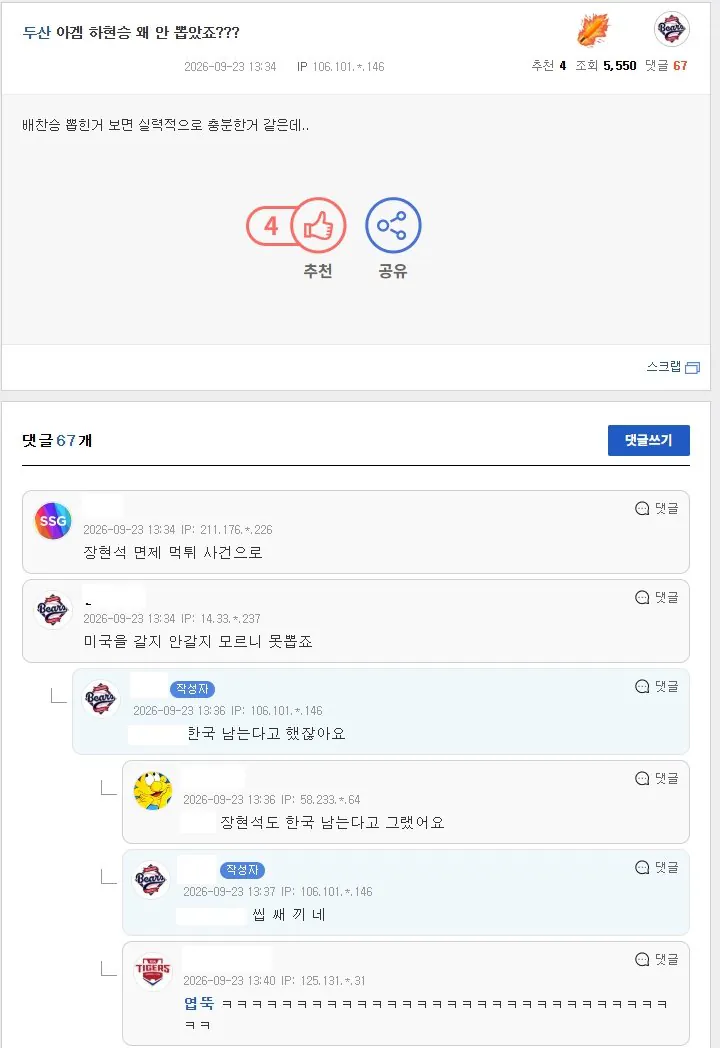Click the recommend count 4 pill

tap(271, 225)
